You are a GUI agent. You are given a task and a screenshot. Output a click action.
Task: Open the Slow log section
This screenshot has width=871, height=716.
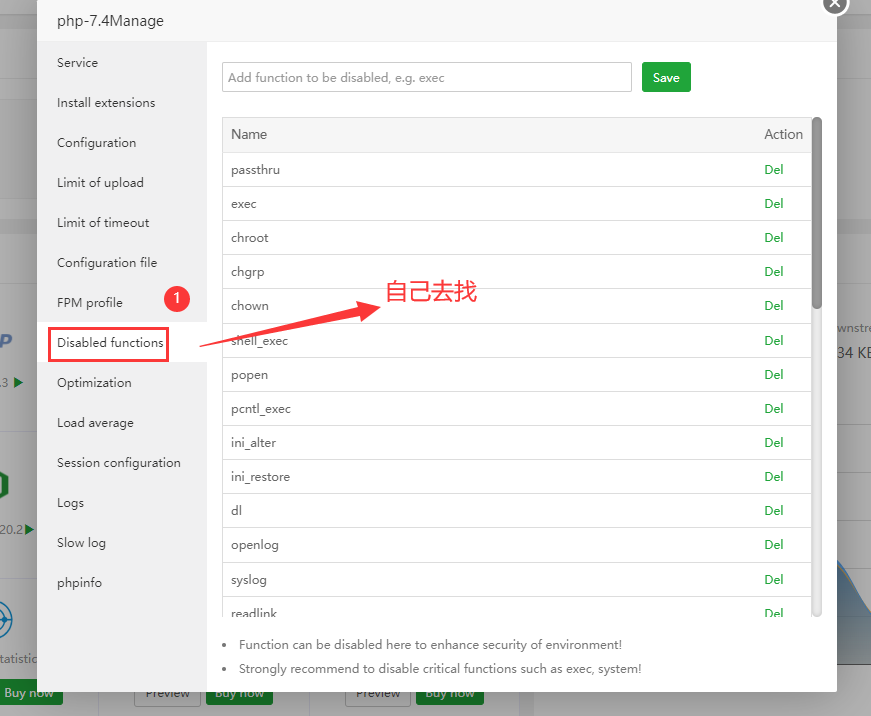pyautogui.click(x=82, y=543)
